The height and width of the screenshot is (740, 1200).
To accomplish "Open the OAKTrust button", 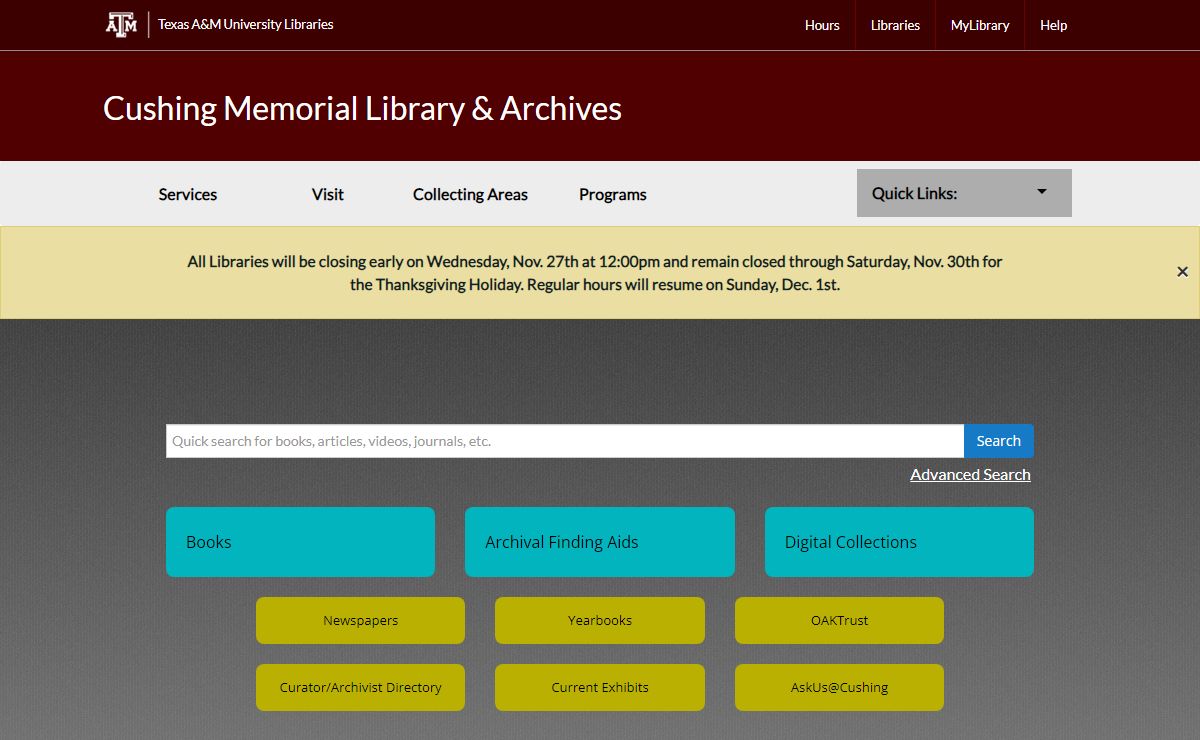I will point(839,620).
